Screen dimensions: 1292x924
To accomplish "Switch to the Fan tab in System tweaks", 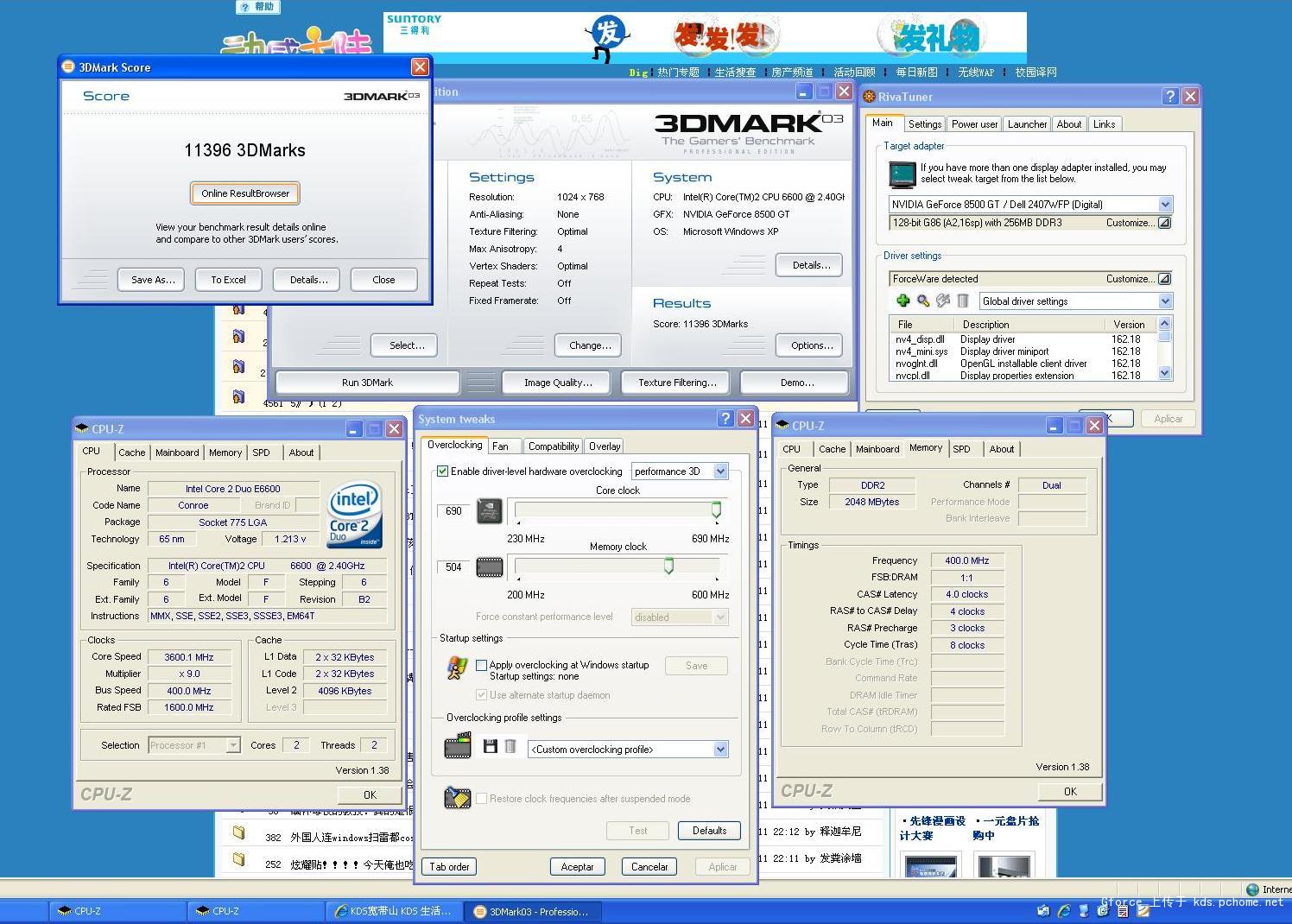I will 501,446.
